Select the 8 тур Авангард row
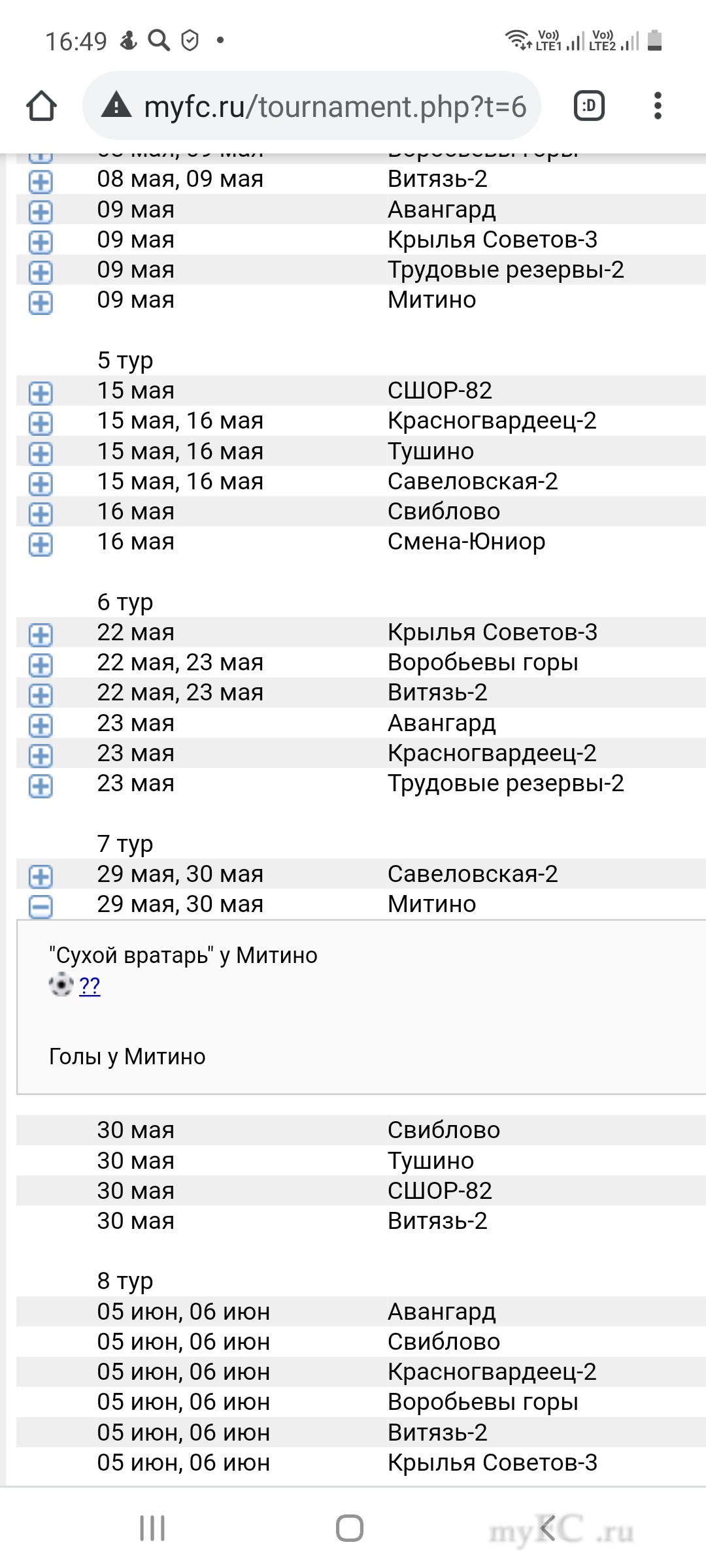The width and height of the screenshot is (706, 1568). 353,1312
